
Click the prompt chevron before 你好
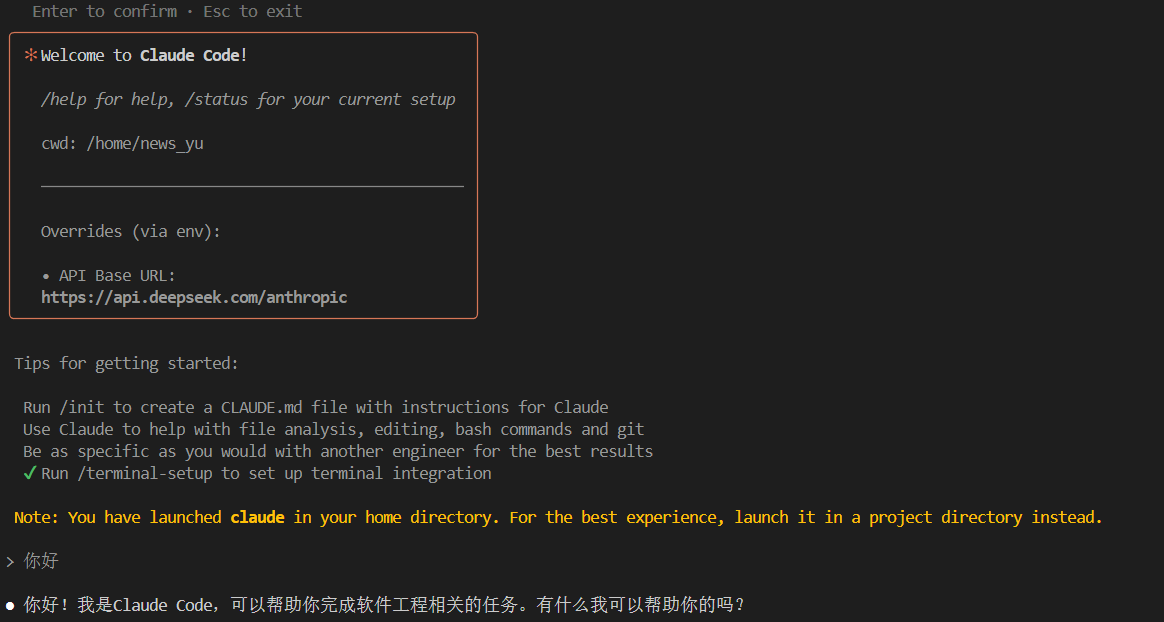click(10, 562)
